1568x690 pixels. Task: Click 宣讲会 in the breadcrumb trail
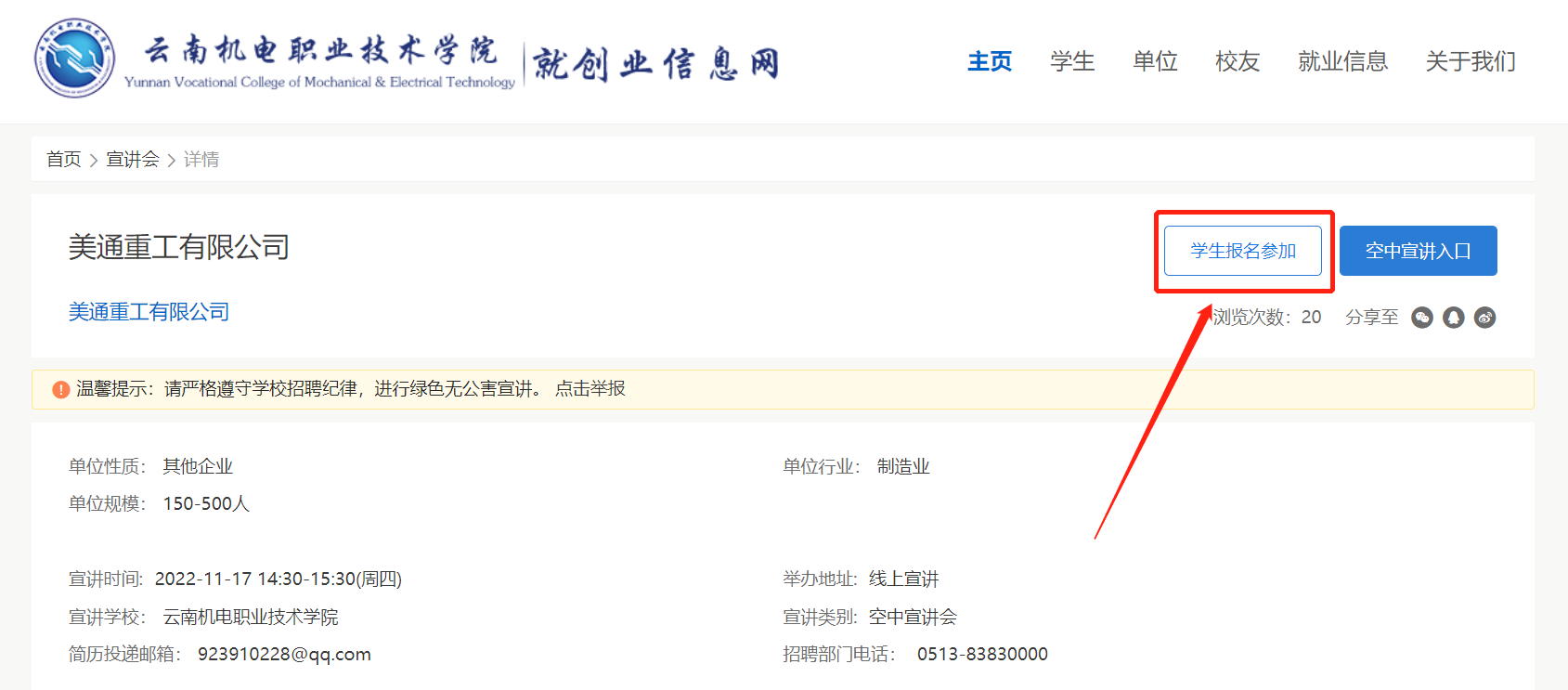point(133,160)
